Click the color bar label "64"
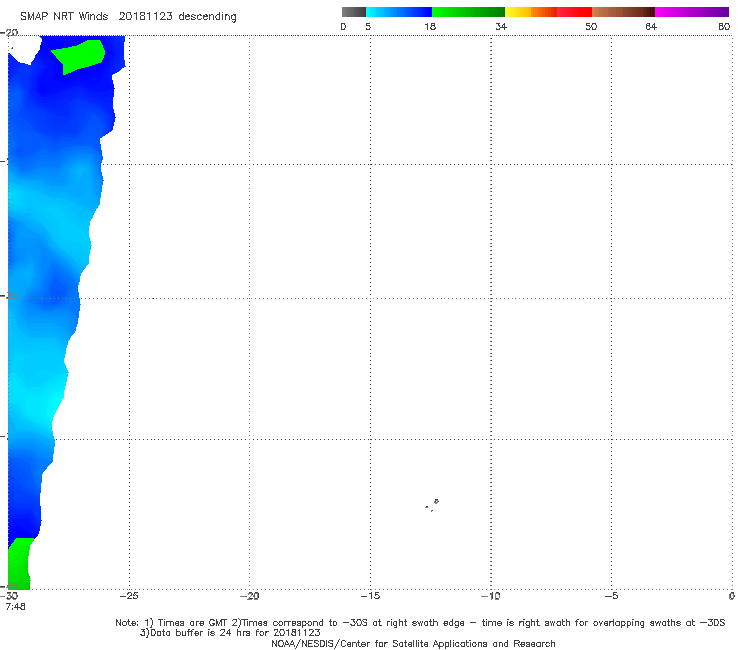This screenshot has height=650, width=740. (x=651, y=27)
